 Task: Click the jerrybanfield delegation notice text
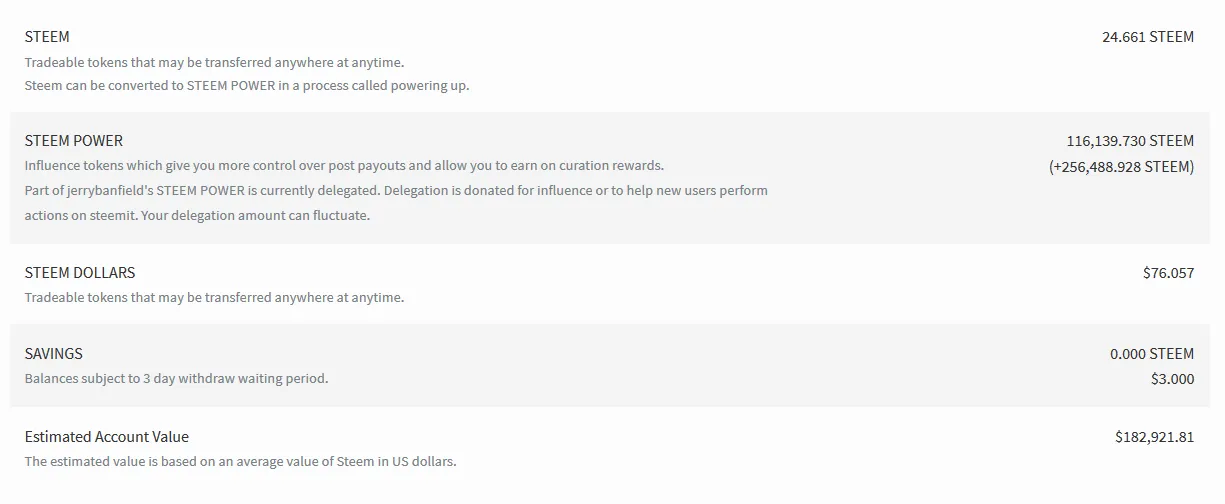click(x=396, y=190)
